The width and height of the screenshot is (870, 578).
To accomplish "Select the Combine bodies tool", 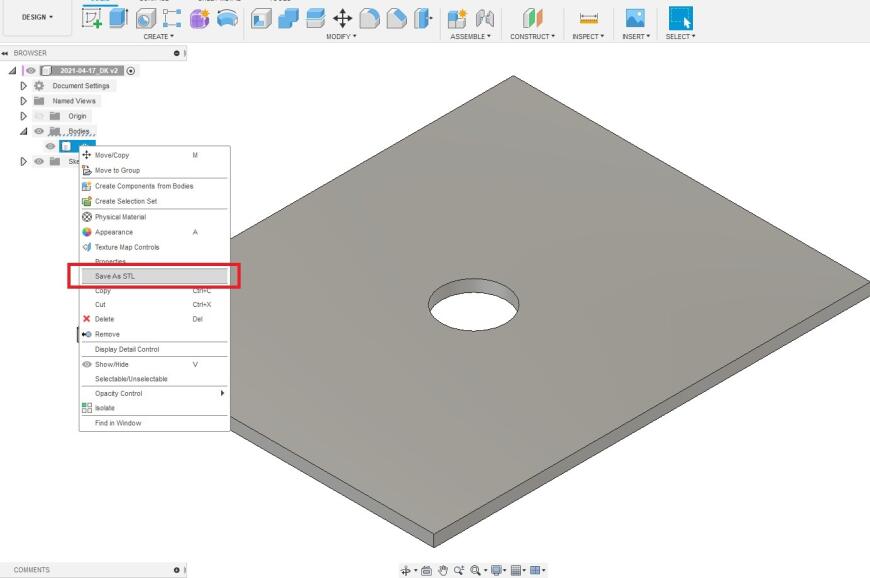I will [x=288, y=18].
